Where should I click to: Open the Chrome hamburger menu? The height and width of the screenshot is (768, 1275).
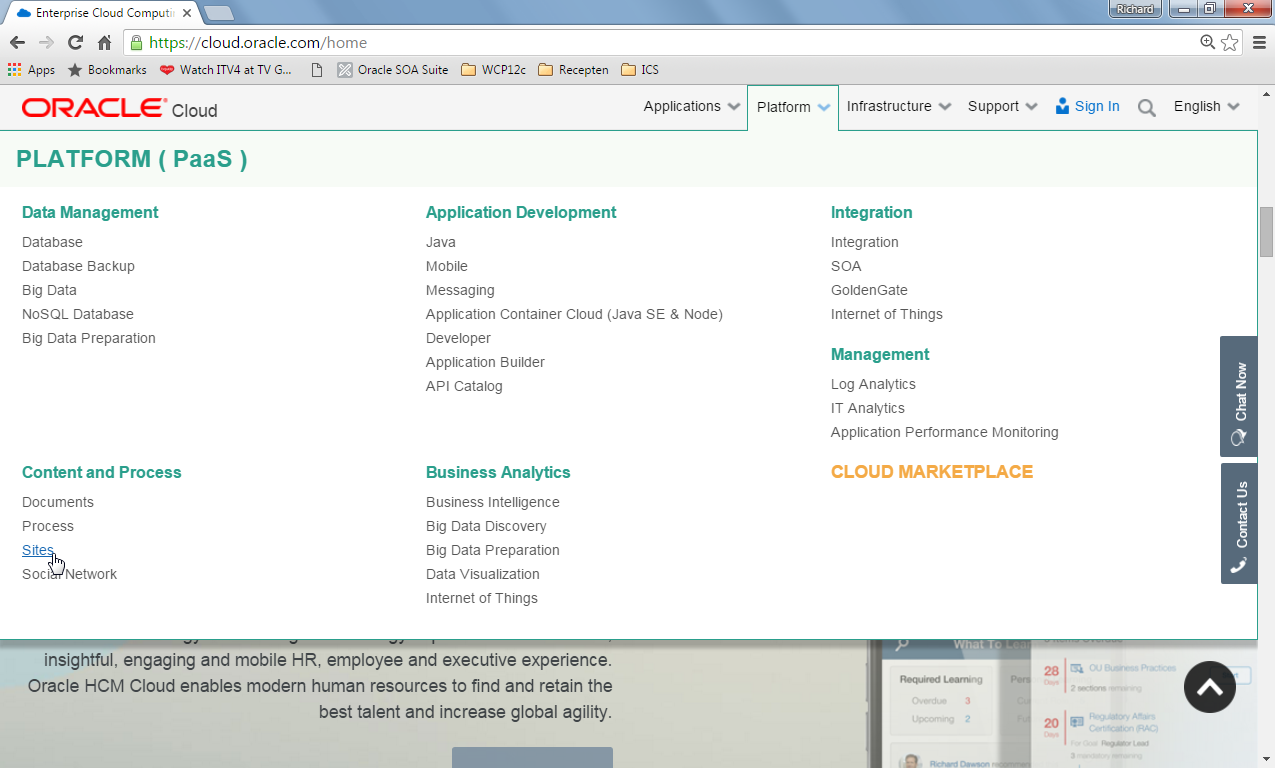coord(1258,42)
